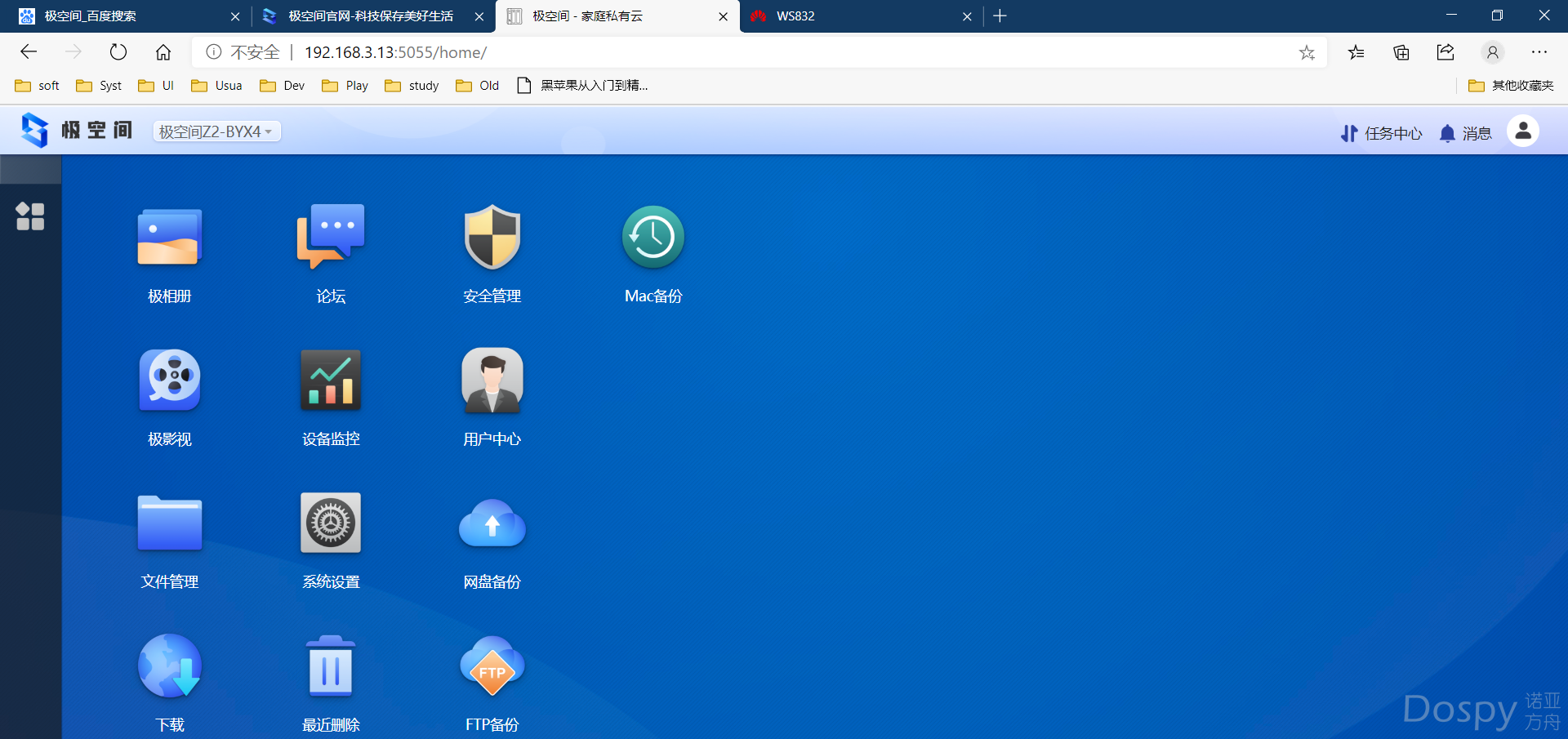
Task: Go to the browser home page
Action: click(163, 52)
